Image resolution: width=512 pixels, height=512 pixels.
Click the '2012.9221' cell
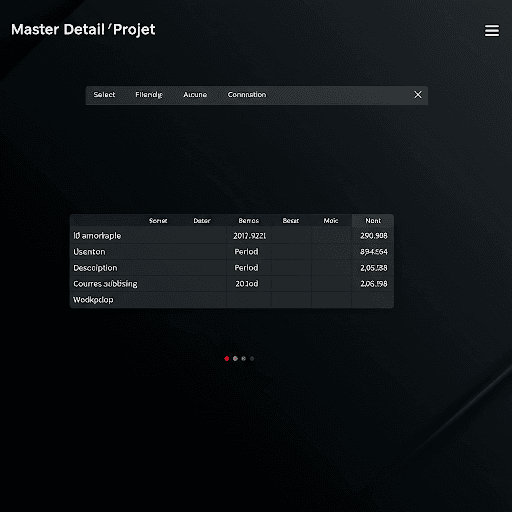coord(249,236)
